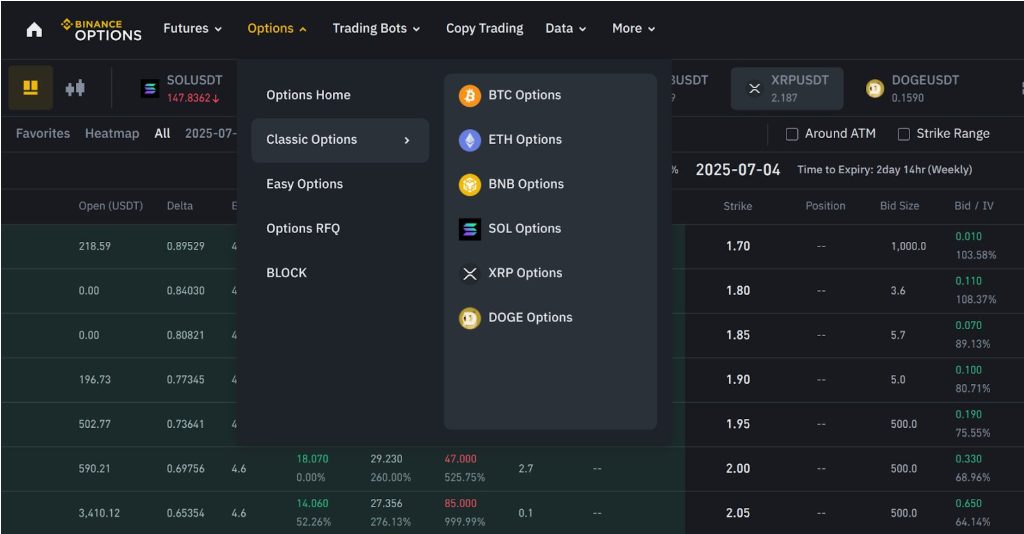Image resolution: width=1024 pixels, height=534 pixels.
Task: Click the Position column header
Action: click(x=825, y=206)
